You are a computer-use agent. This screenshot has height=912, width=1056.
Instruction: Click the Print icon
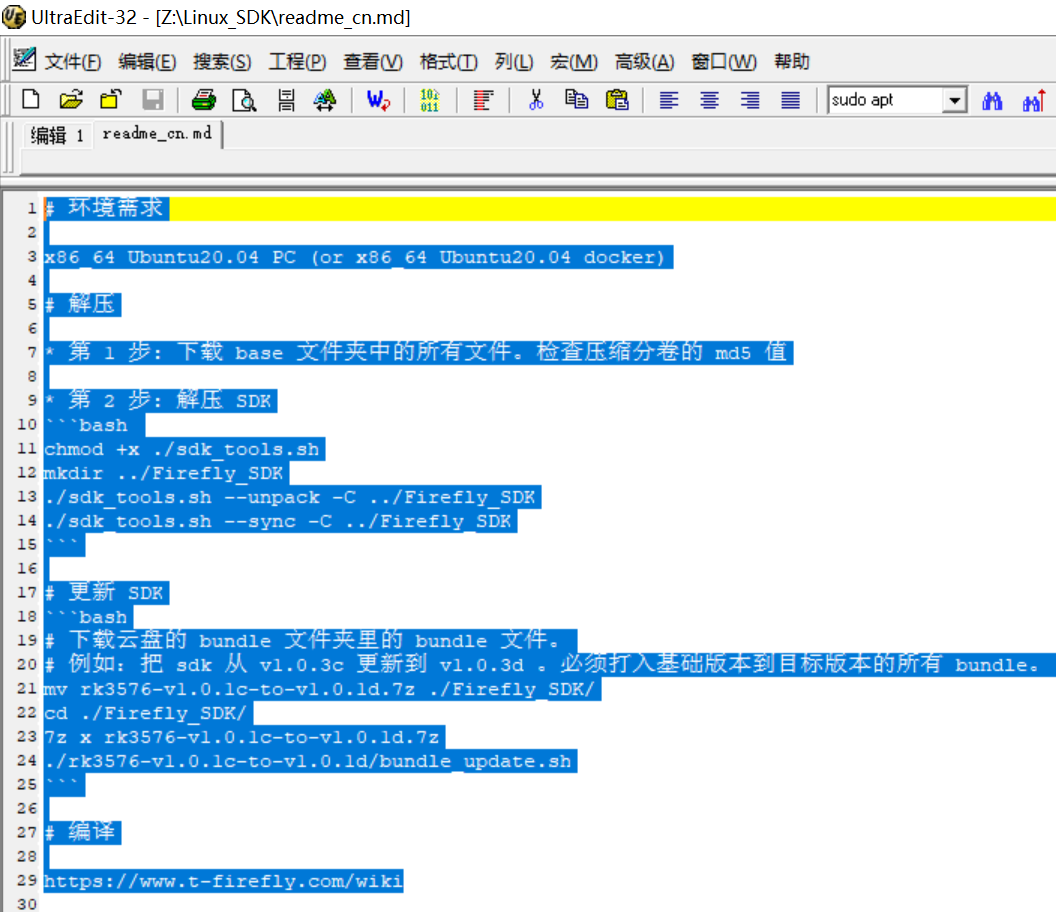(203, 100)
